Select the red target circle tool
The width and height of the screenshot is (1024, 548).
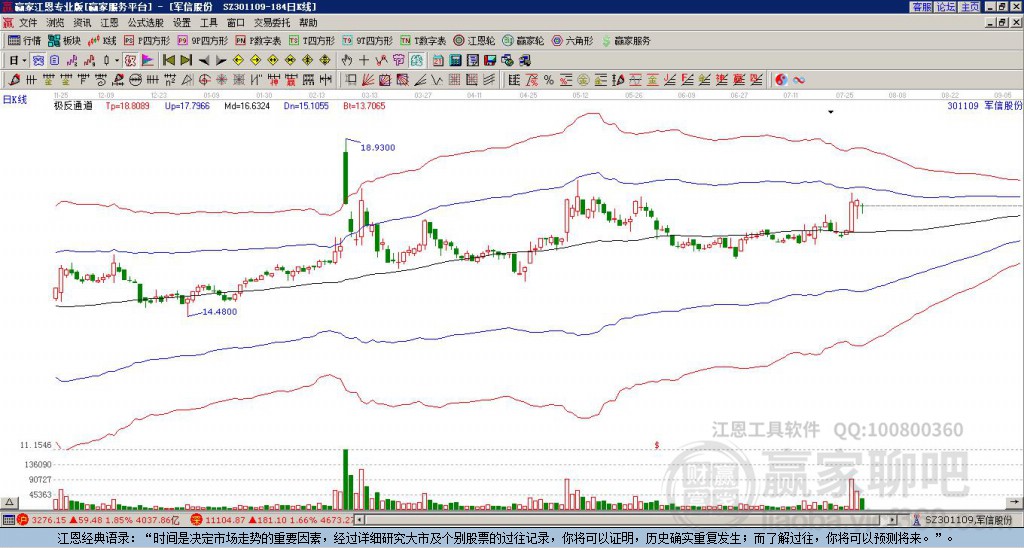coord(204,80)
